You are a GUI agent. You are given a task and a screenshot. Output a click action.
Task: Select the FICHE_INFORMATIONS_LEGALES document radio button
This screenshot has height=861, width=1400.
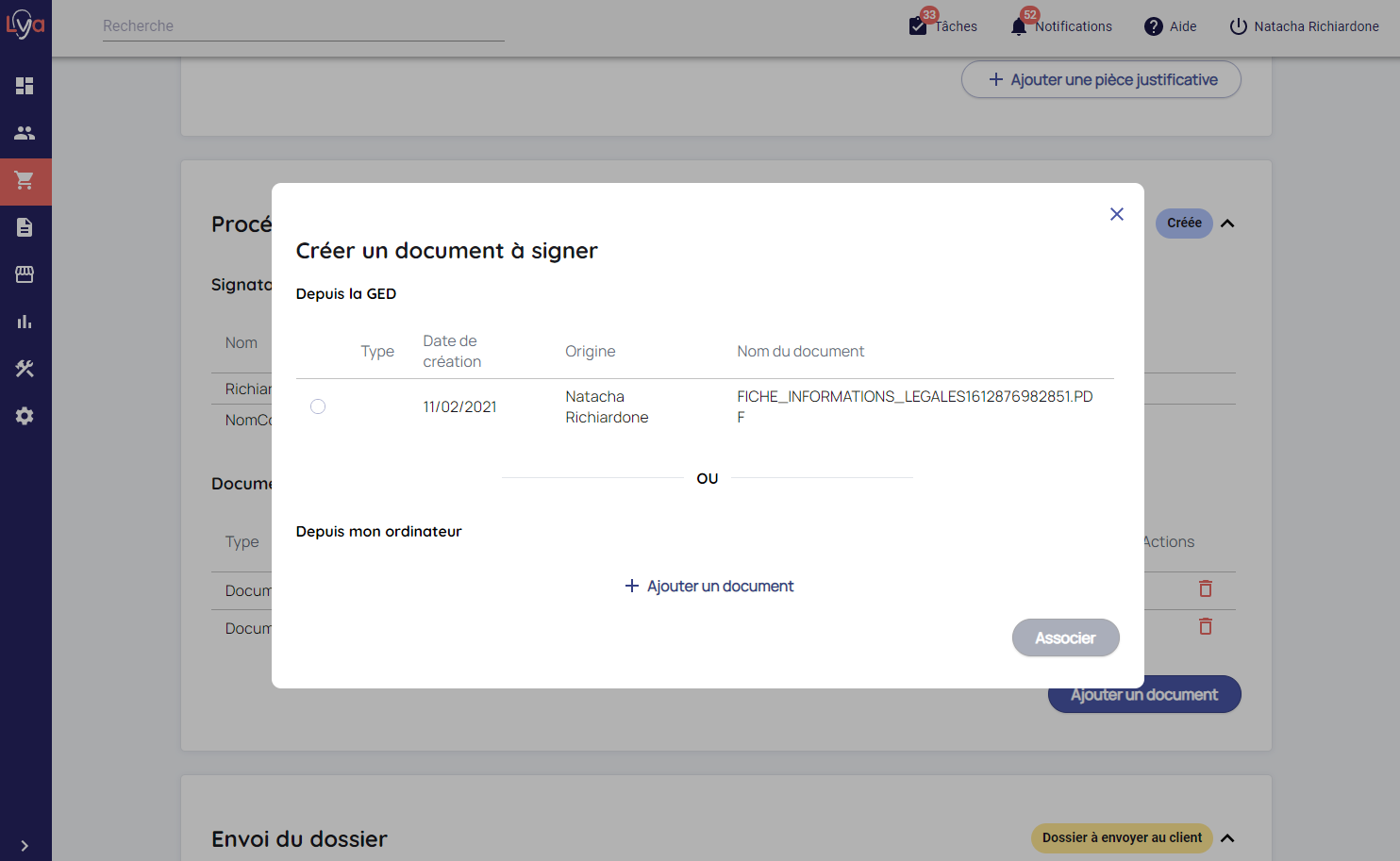click(318, 406)
